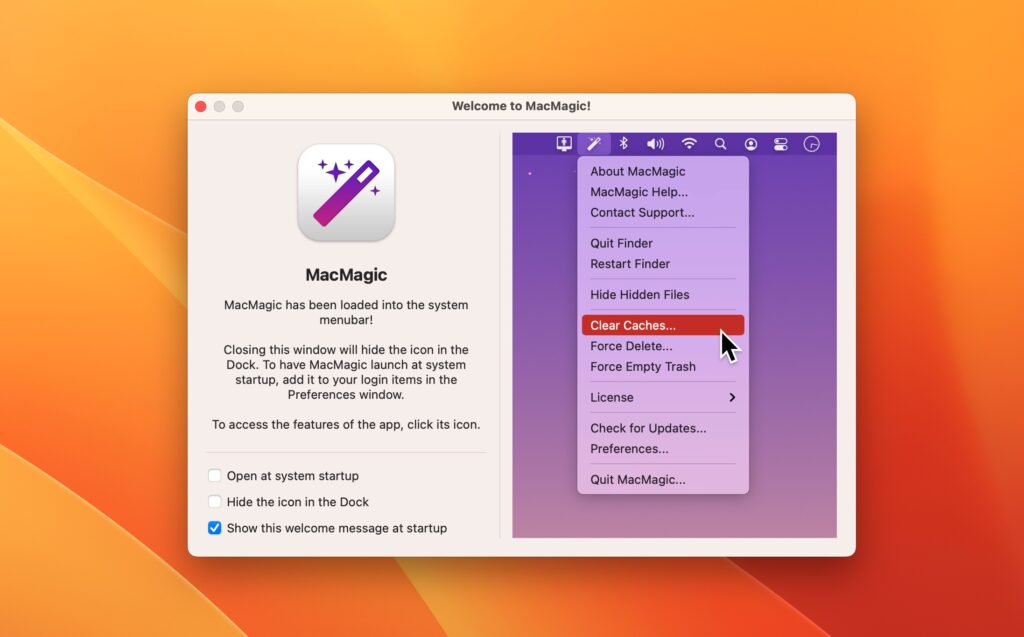Open the Wi-Fi menubar icon
Screen dimensions: 1024x637
(x=688, y=143)
